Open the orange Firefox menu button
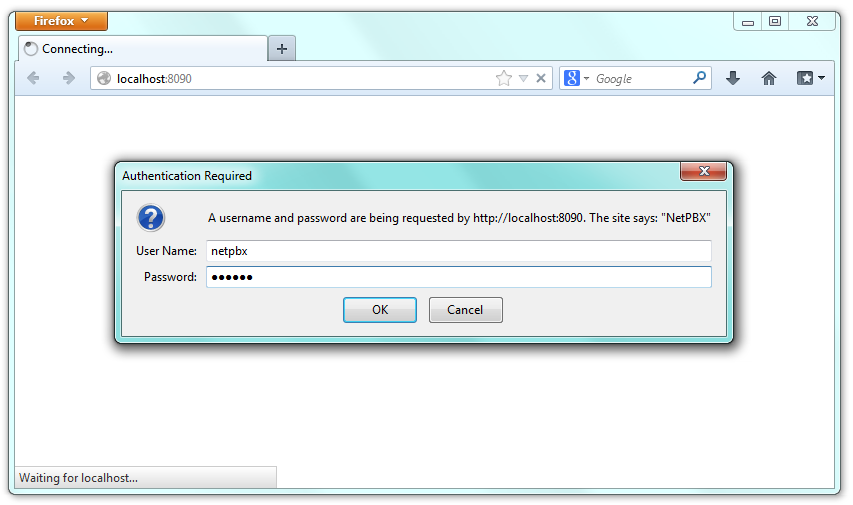This screenshot has width=853, height=505. (x=62, y=21)
